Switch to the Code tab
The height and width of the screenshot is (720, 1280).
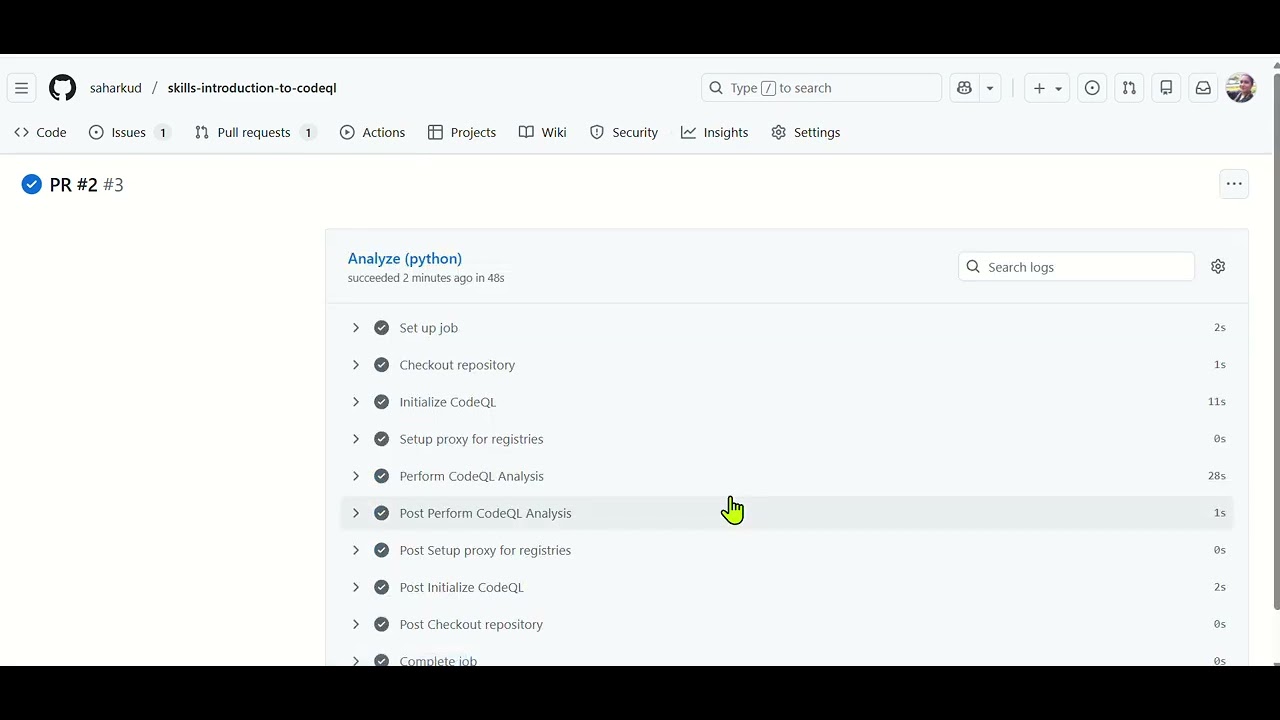40,132
